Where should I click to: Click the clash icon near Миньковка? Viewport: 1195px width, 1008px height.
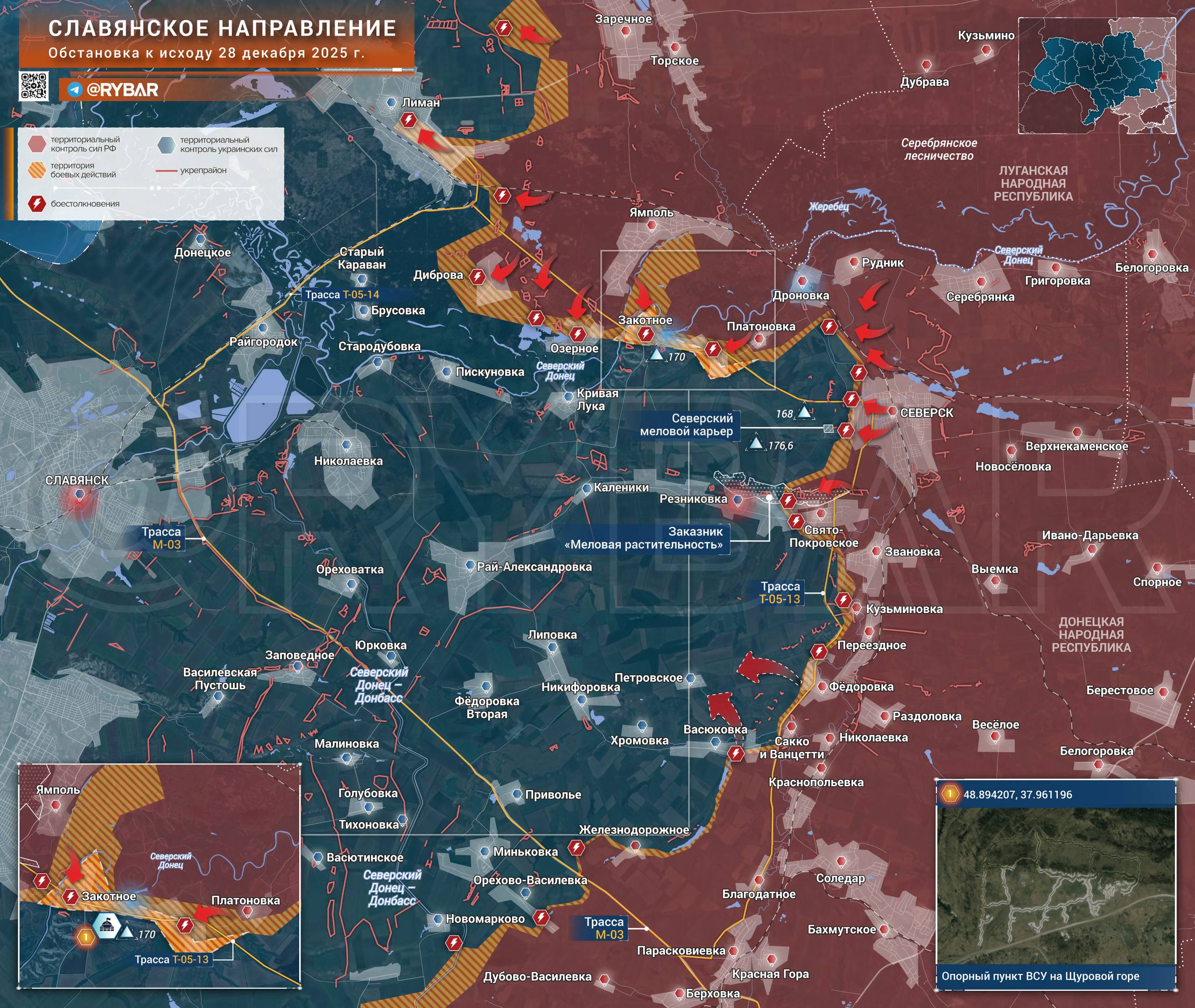tap(576, 847)
